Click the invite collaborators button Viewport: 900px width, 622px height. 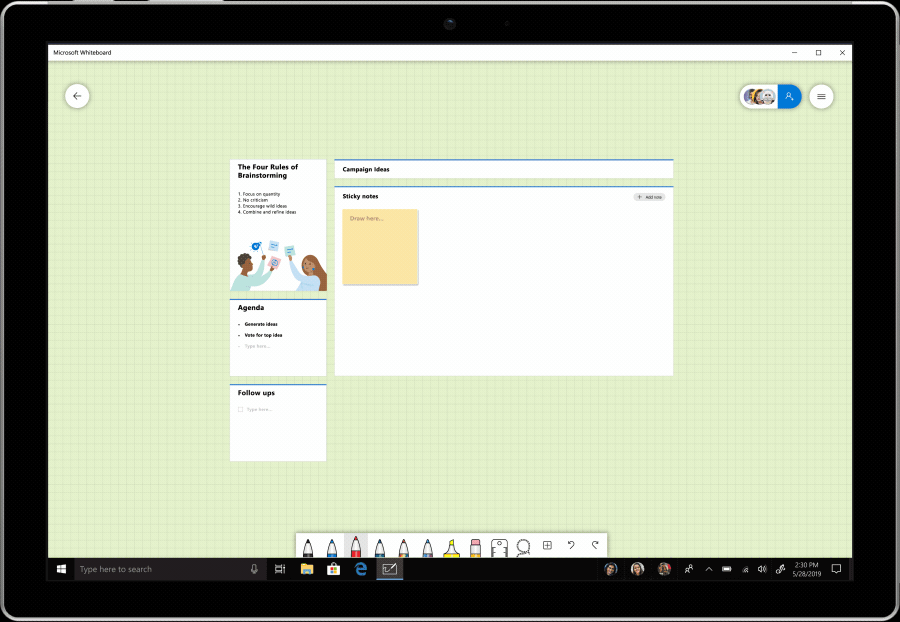(x=789, y=96)
